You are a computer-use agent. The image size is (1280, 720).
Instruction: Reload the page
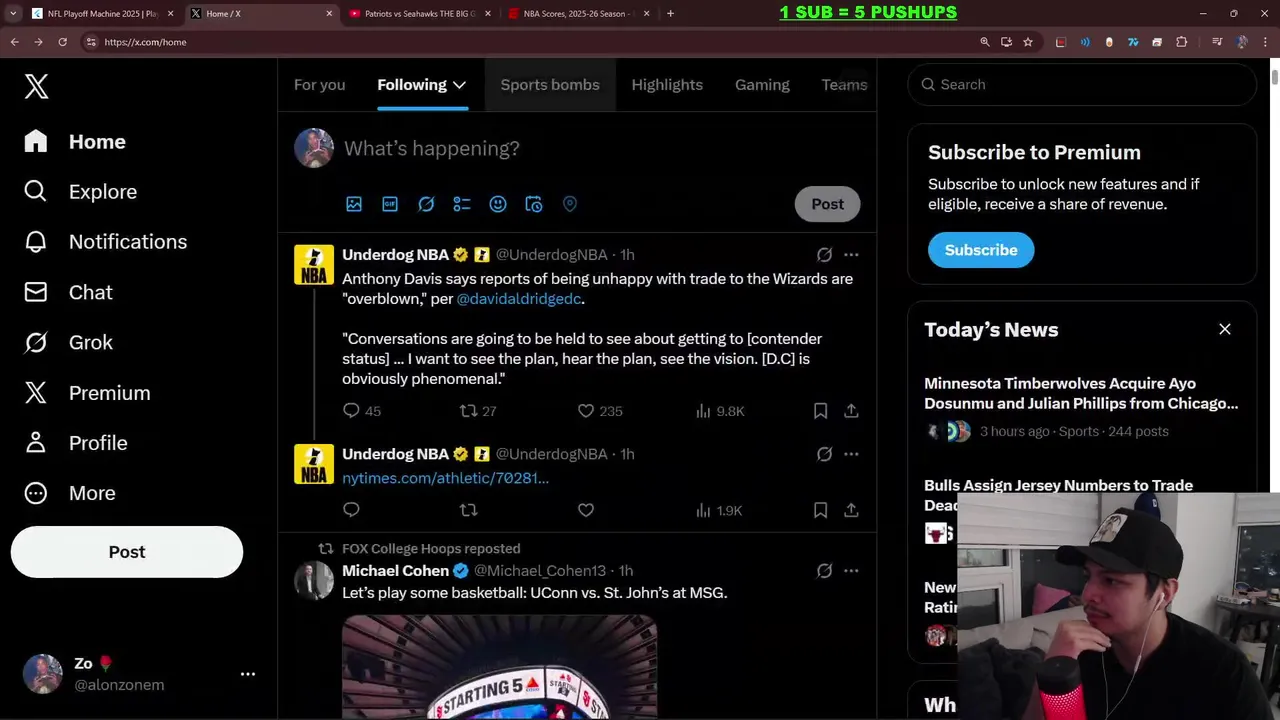(62, 42)
